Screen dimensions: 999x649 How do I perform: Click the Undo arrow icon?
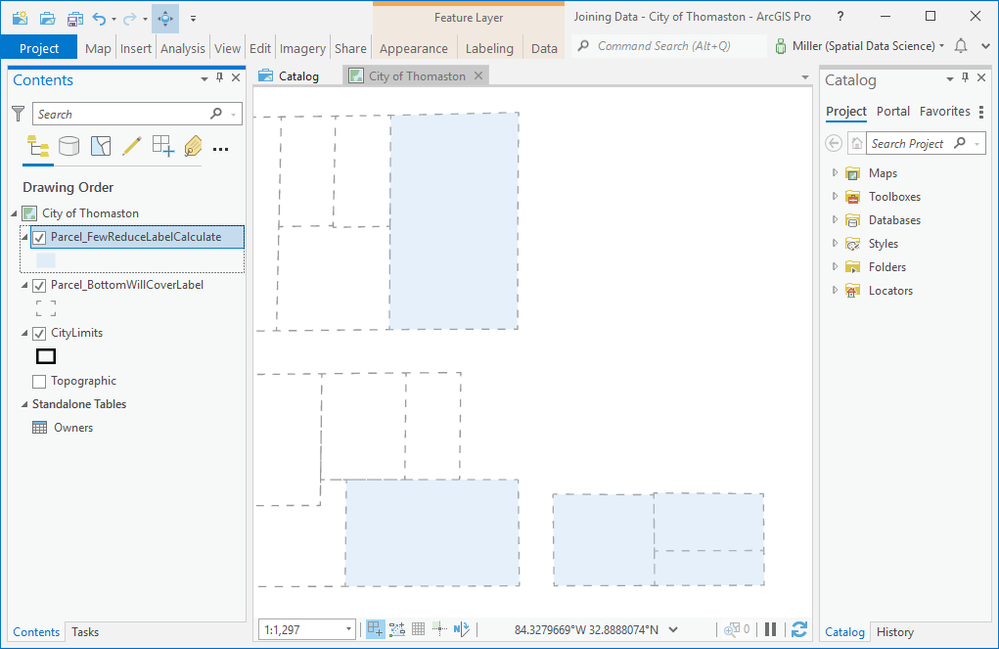point(99,18)
